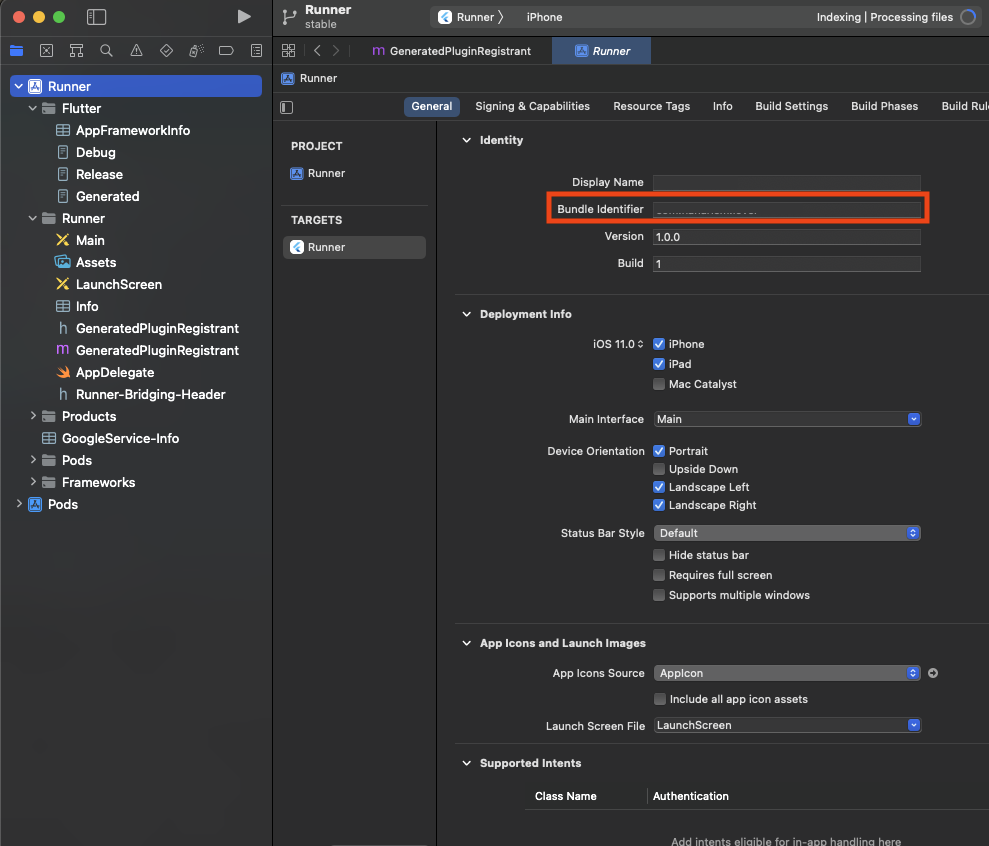Uncheck the iPad checkbox
This screenshot has height=846, width=989.
[x=658, y=364]
